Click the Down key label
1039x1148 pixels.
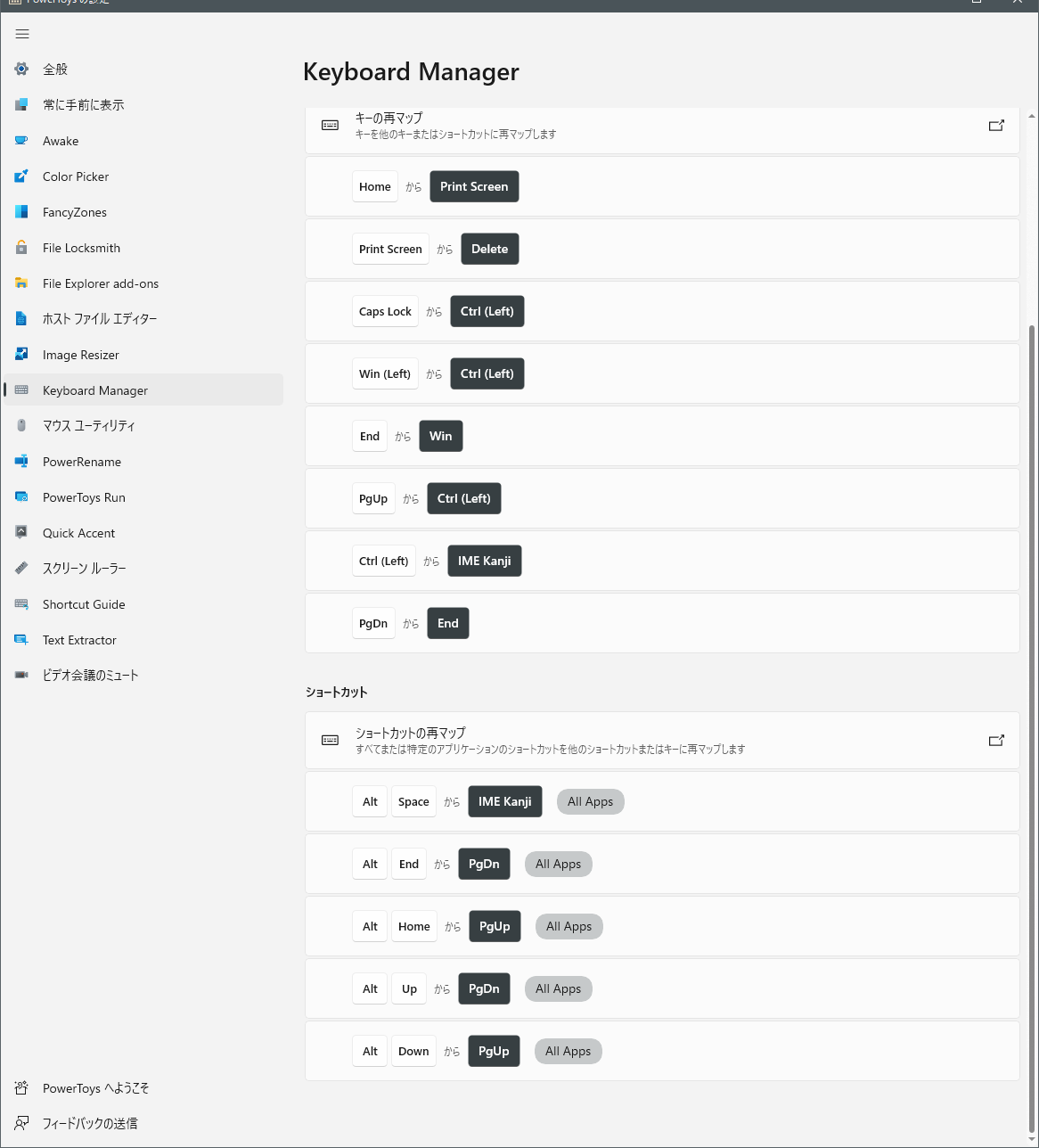[413, 1051]
